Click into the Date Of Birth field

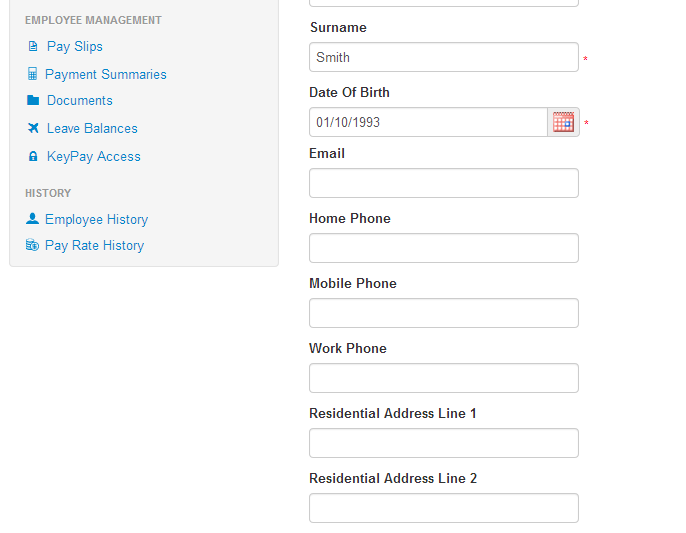pyautogui.click(x=428, y=123)
